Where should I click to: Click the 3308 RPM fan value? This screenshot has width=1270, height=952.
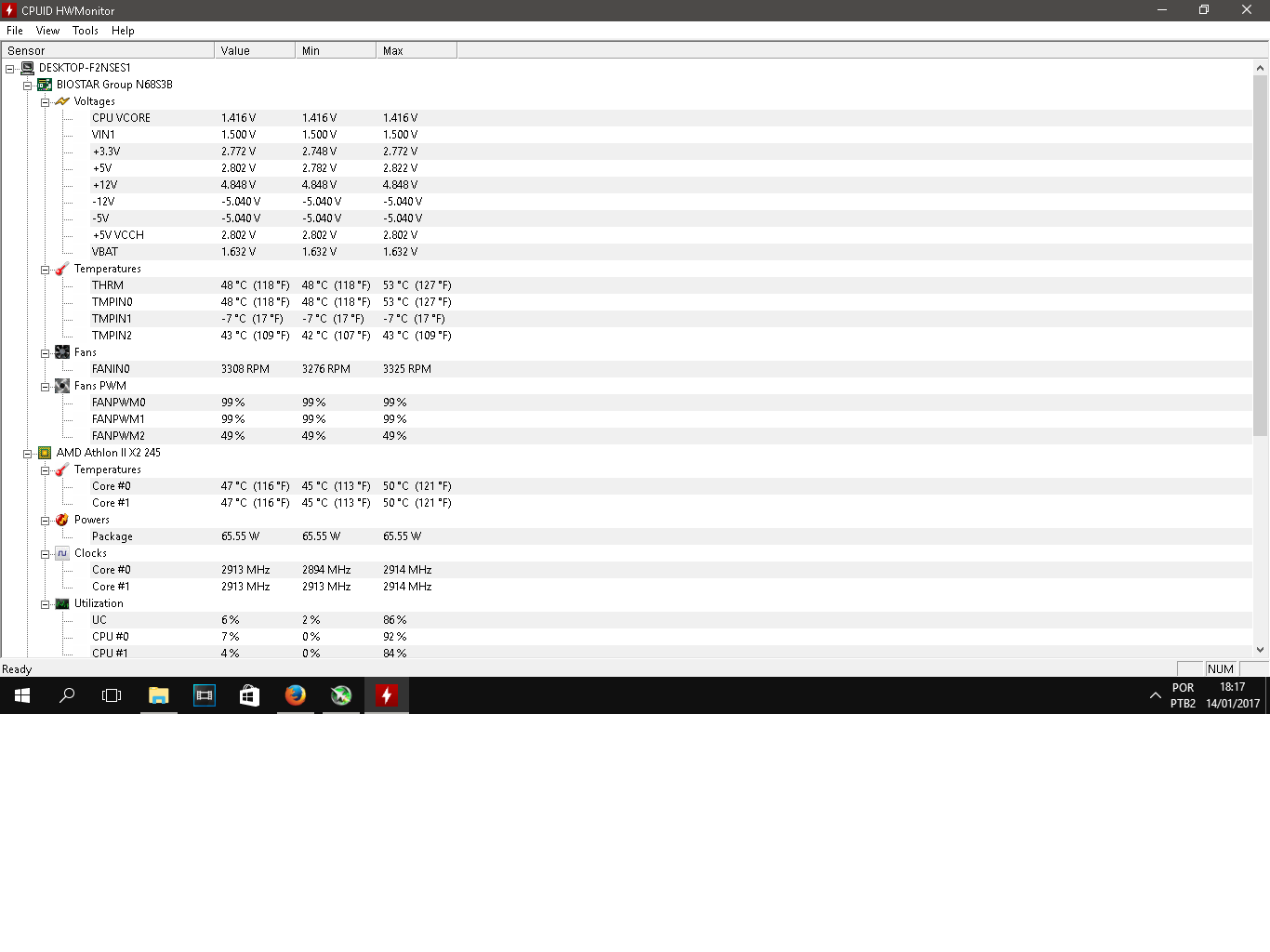click(x=245, y=369)
